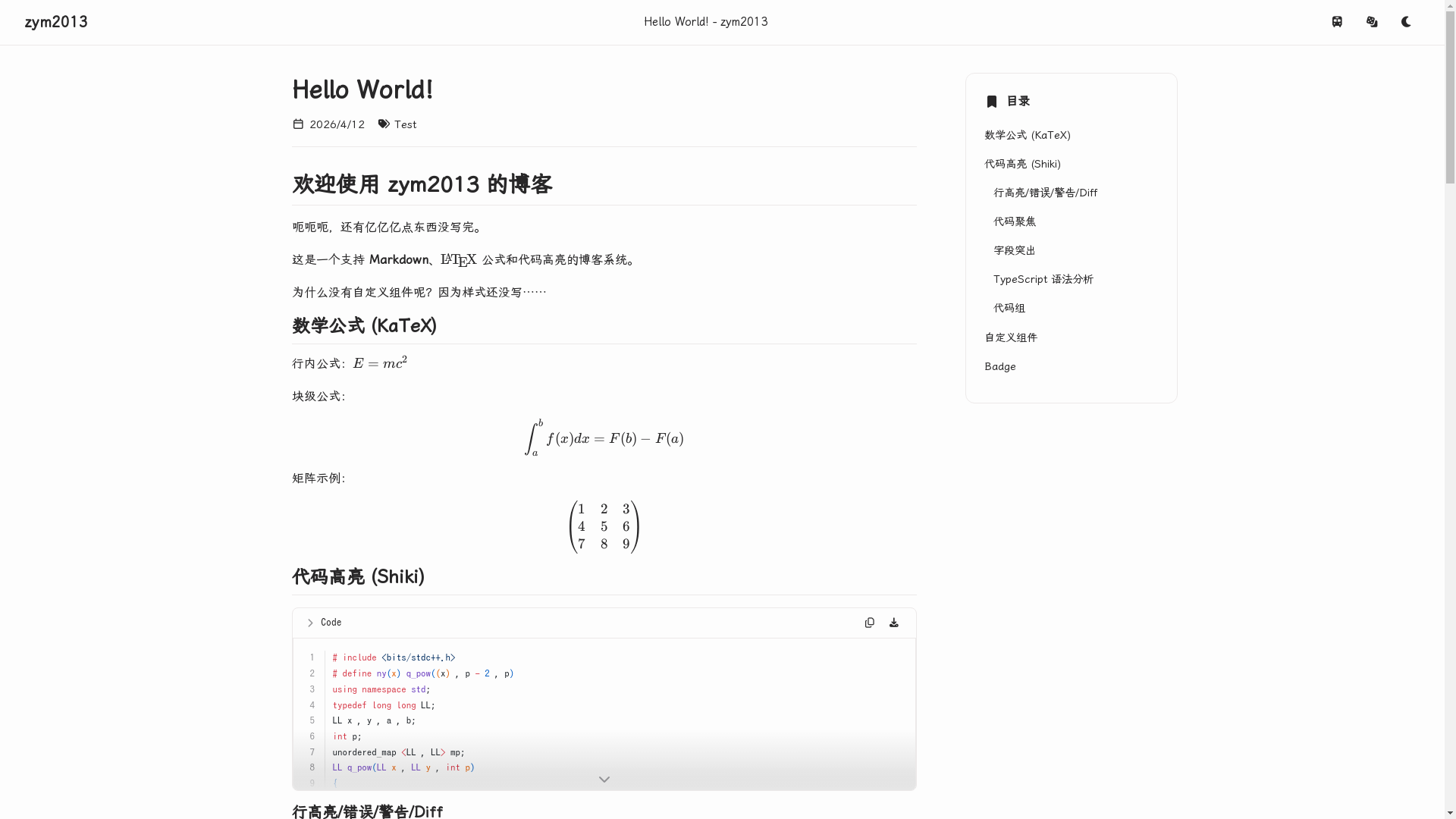The width and height of the screenshot is (1456, 819).
Task: Expand the code block with bottom chevron
Action: point(604,780)
